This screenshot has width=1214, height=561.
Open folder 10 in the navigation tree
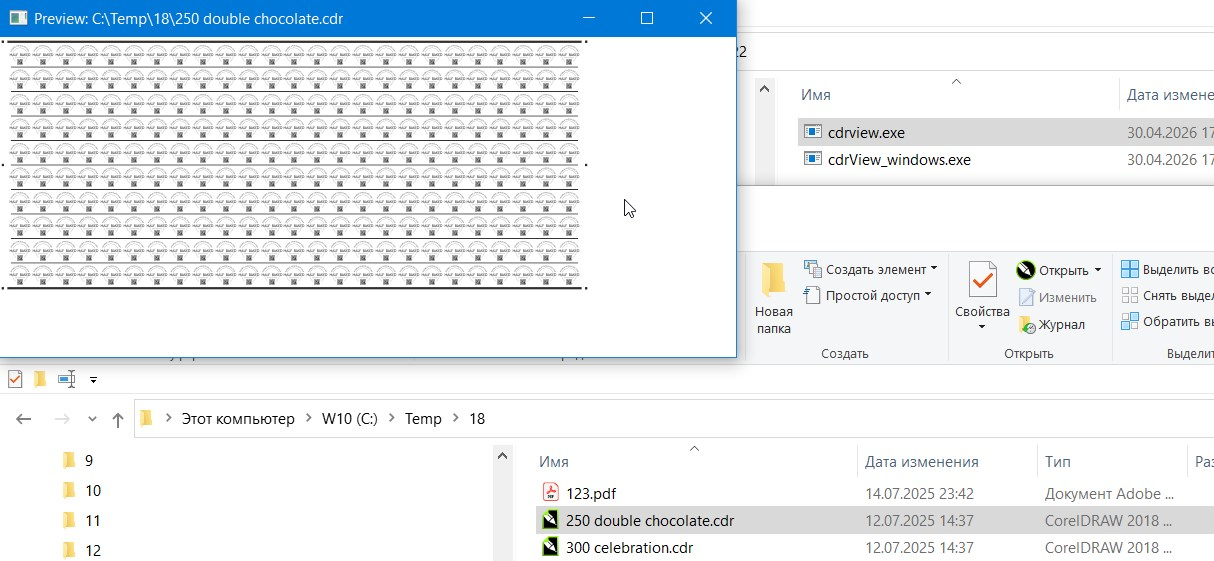(x=93, y=490)
